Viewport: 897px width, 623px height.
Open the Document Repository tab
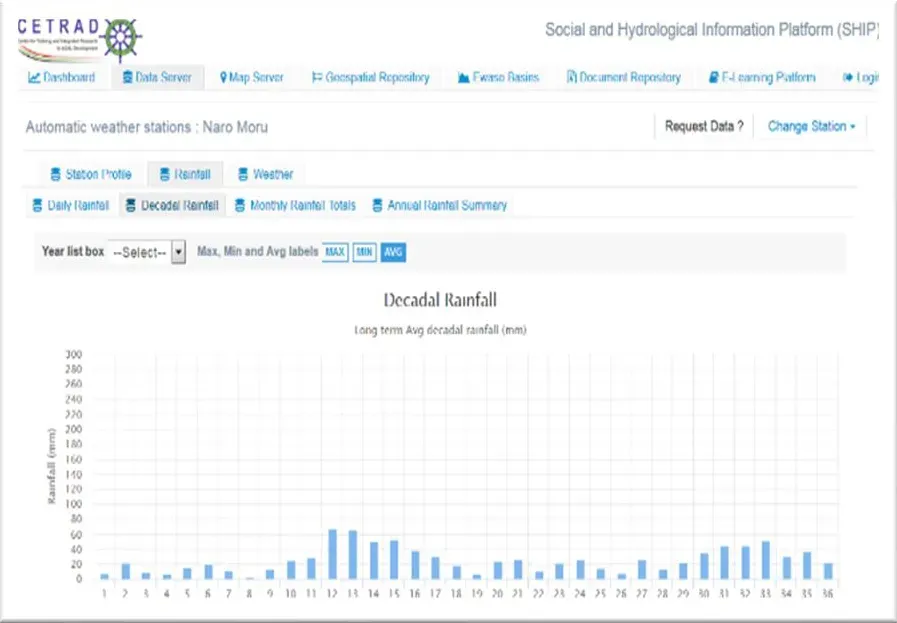pyautogui.click(x=624, y=78)
